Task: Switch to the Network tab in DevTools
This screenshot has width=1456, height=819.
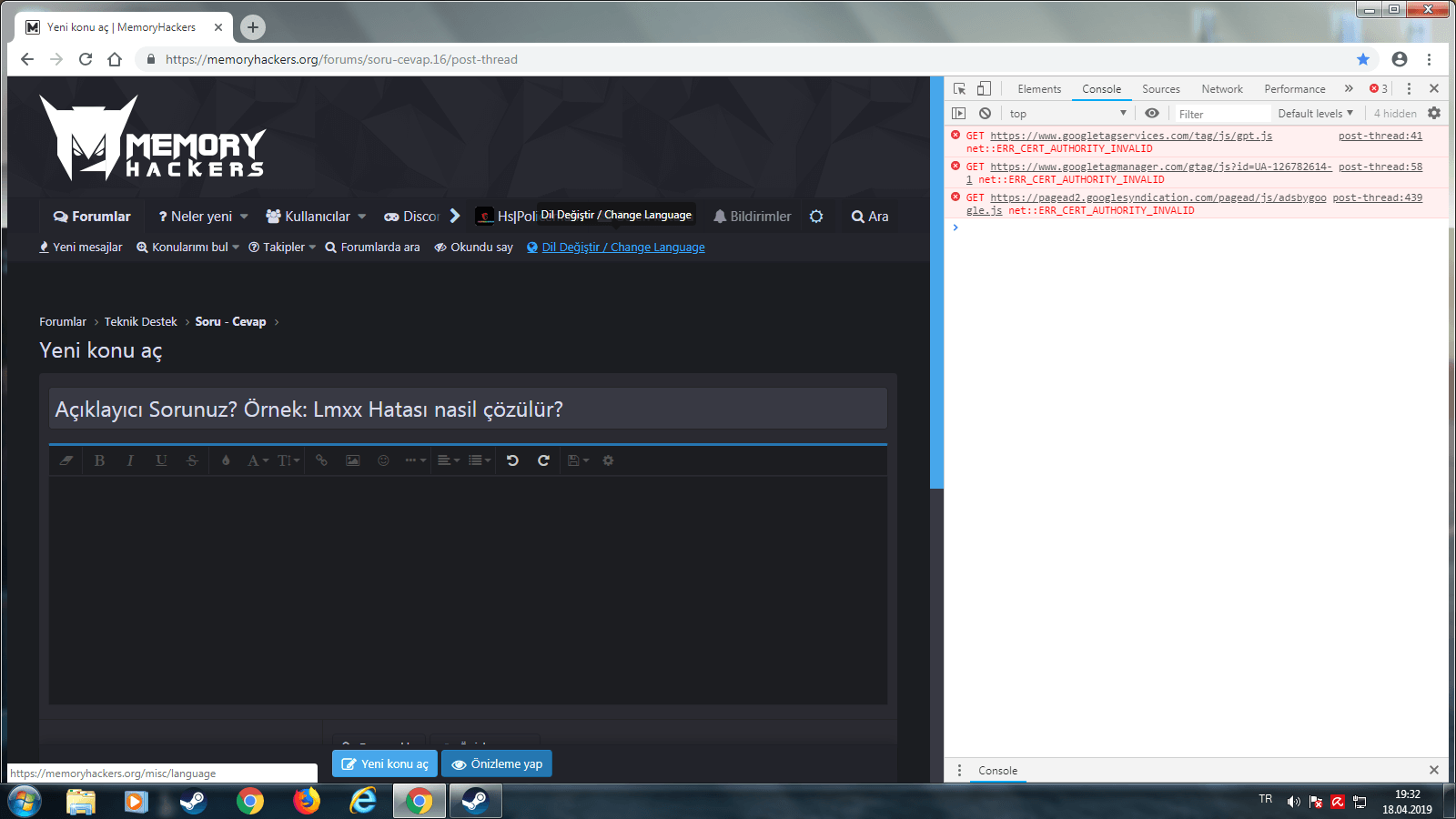Action: (1222, 89)
